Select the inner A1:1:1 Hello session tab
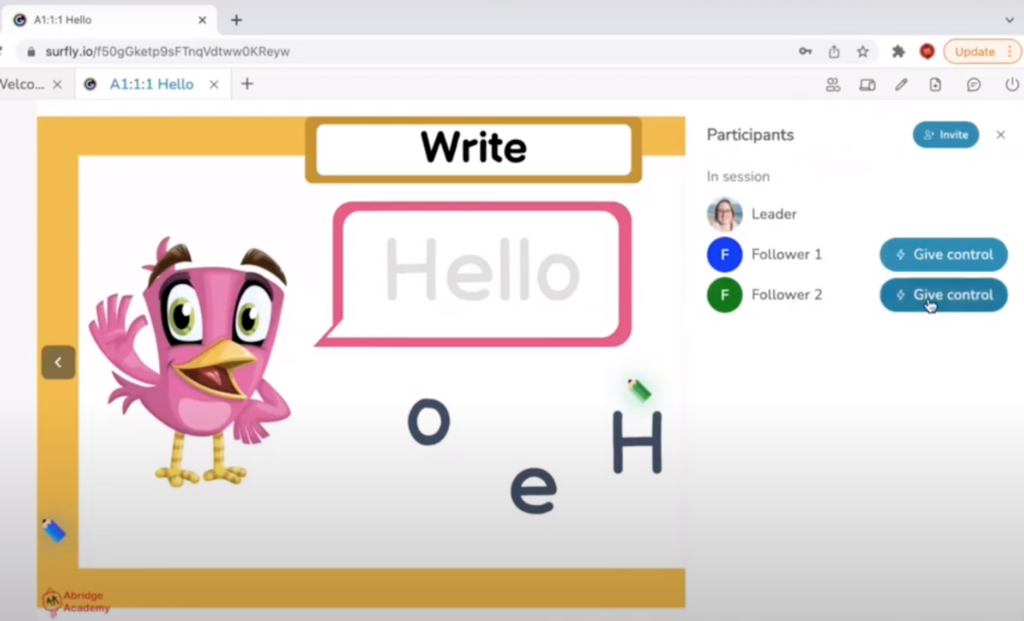 152,84
